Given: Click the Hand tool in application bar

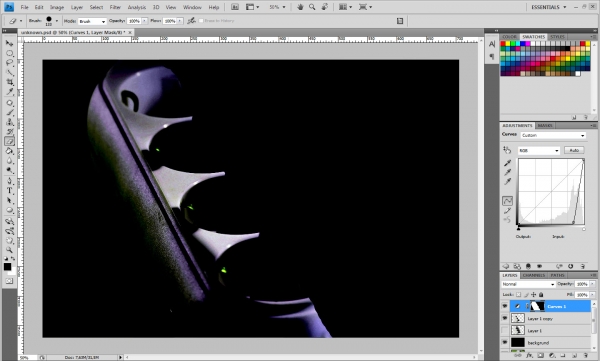Looking at the screenshot, I should [x=300, y=7].
